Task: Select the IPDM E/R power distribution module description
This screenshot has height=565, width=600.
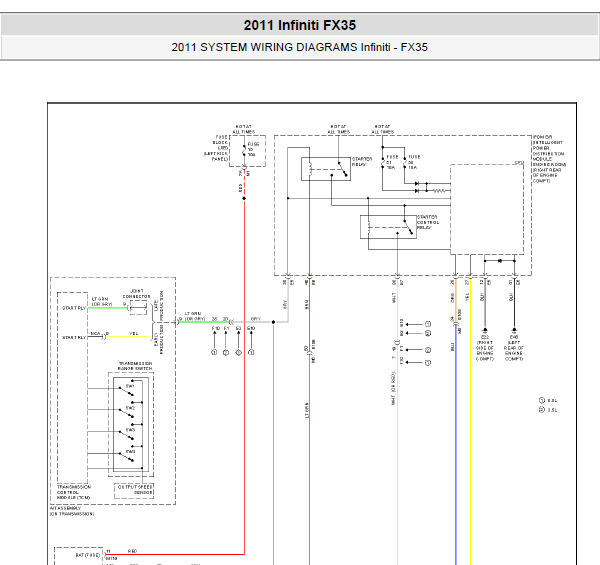Action: pyautogui.click(x=549, y=159)
